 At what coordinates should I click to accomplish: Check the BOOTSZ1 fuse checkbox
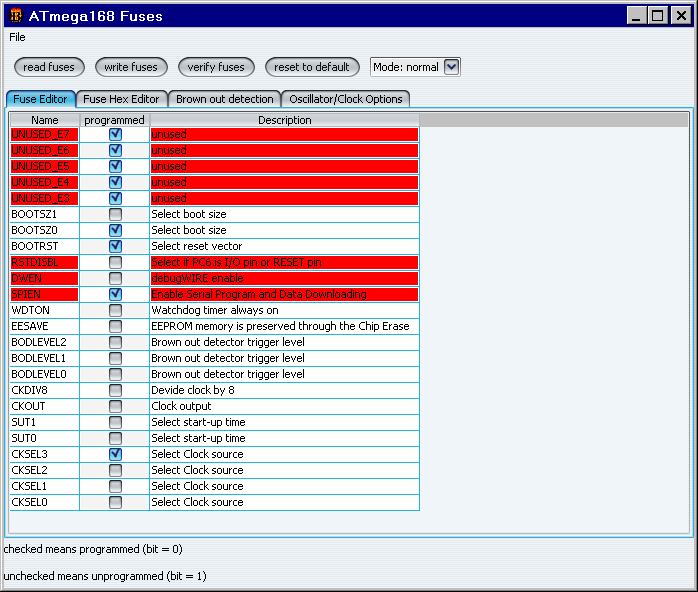tap(115, 215)
